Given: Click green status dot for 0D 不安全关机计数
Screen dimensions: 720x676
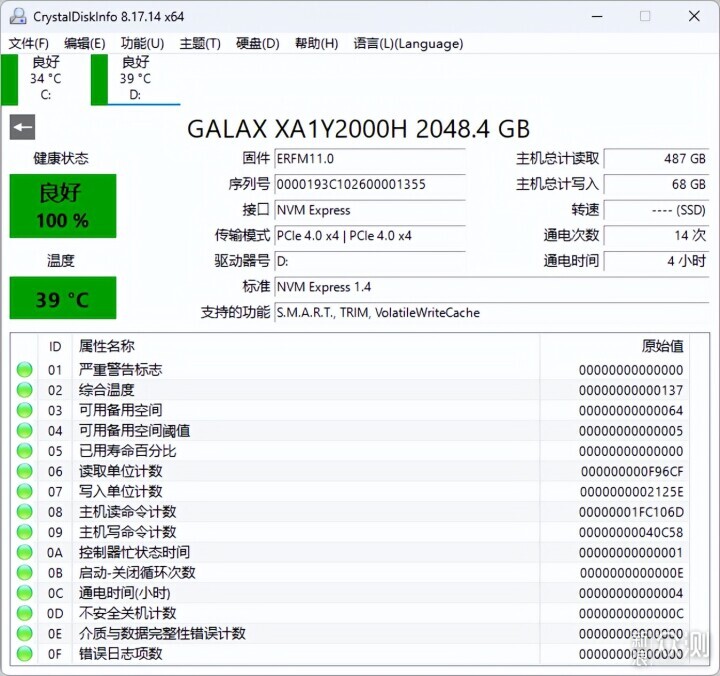Looking at the screenshot, I should pyautogui.click(x=24, y=613).
